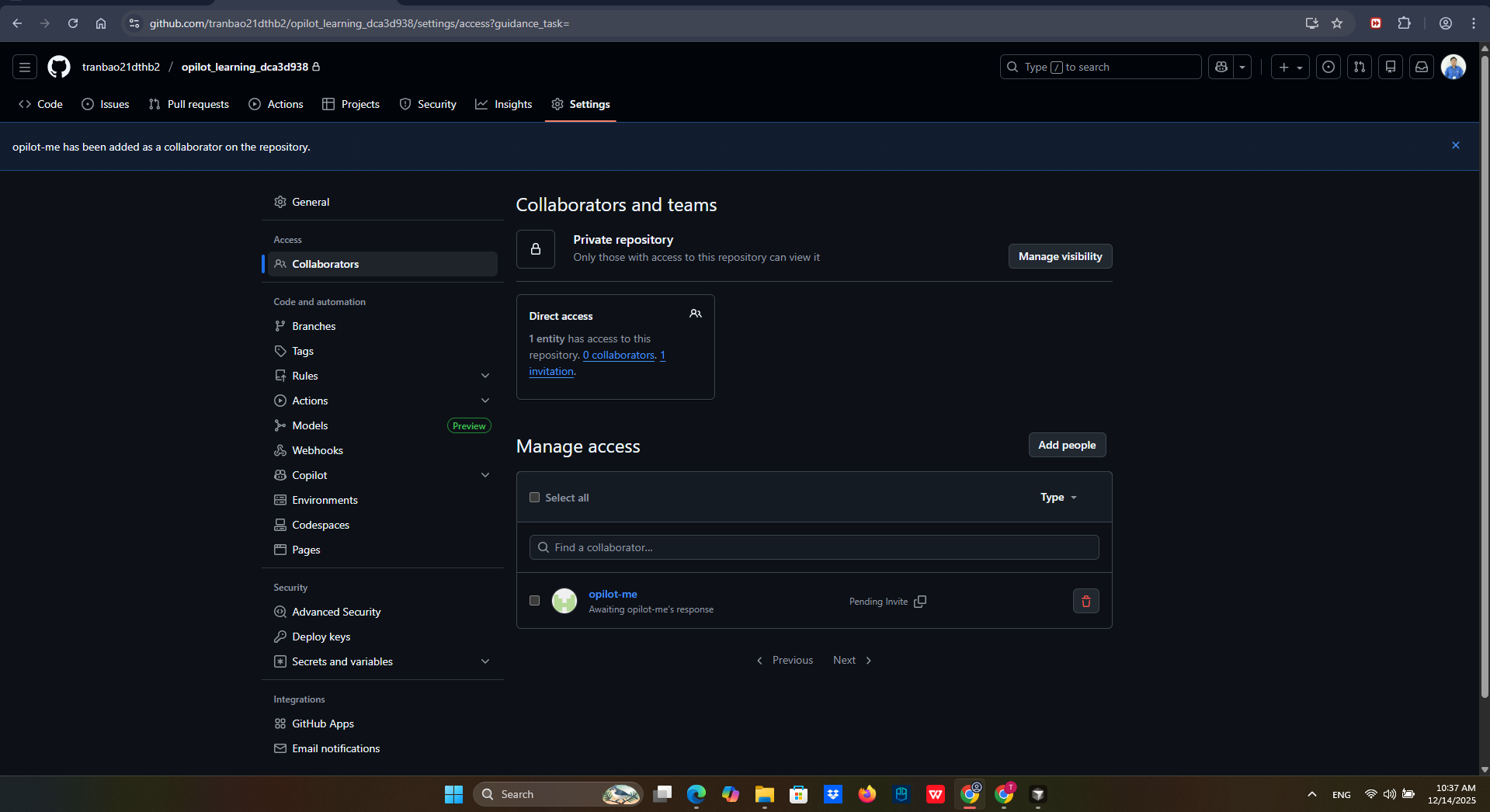Delete the opilot-me invitation with trash icon
The height and width of the screenshot is (812, 1490).
[x=1085, y=601]
